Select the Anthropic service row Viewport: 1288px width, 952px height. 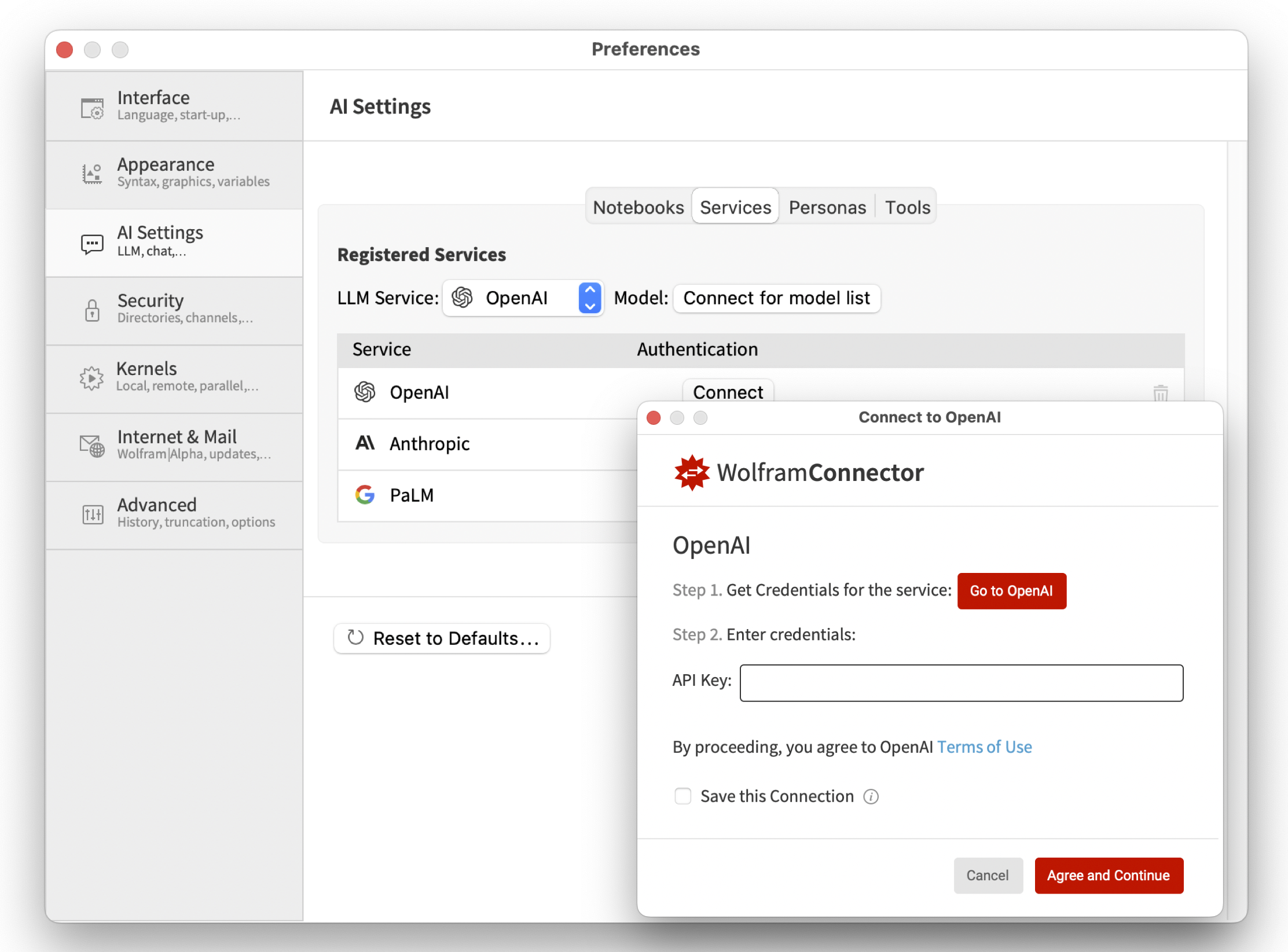[x=487, y=444]
